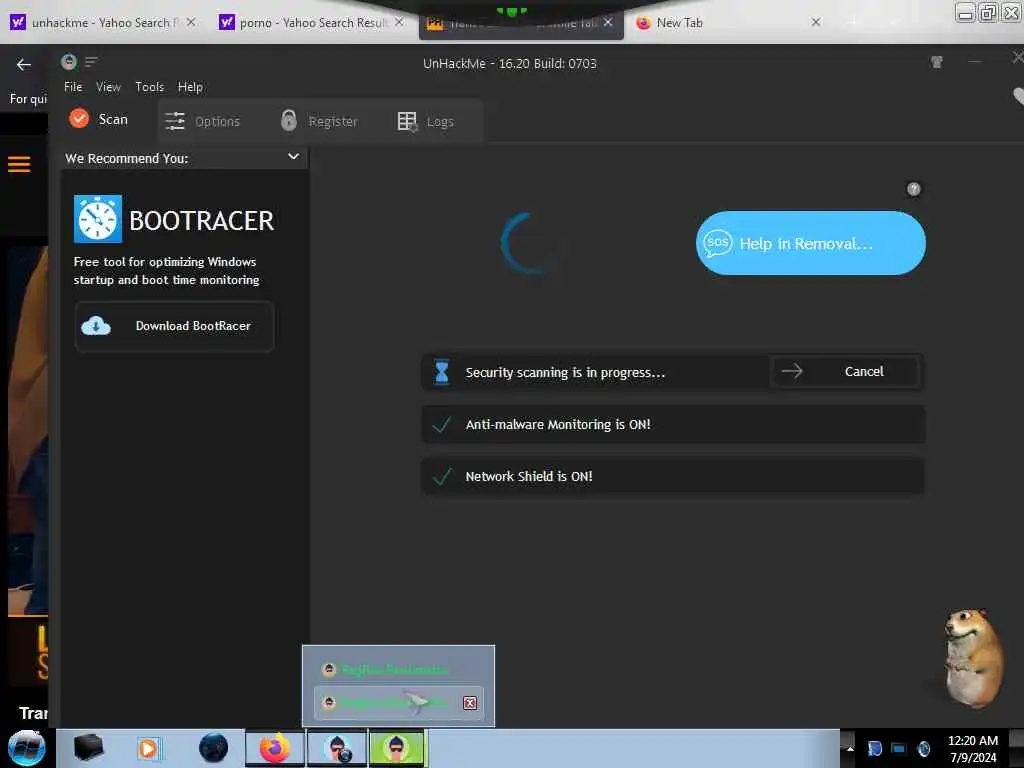The image size is (1024, 768).
Task: Click the taskbar clock 12:20 AM
Action: point(972,741)
